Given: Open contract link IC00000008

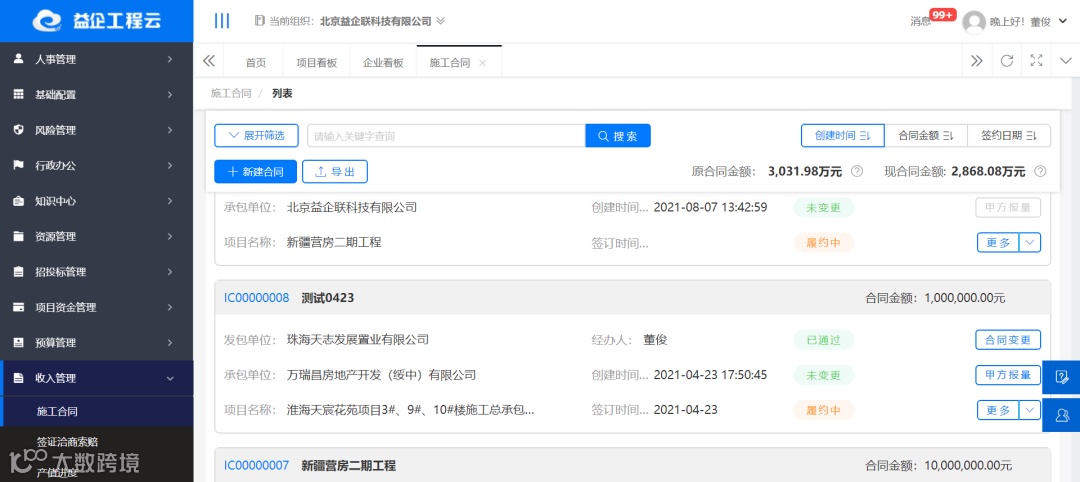Looking at the screenshot, I should (256, 298).
